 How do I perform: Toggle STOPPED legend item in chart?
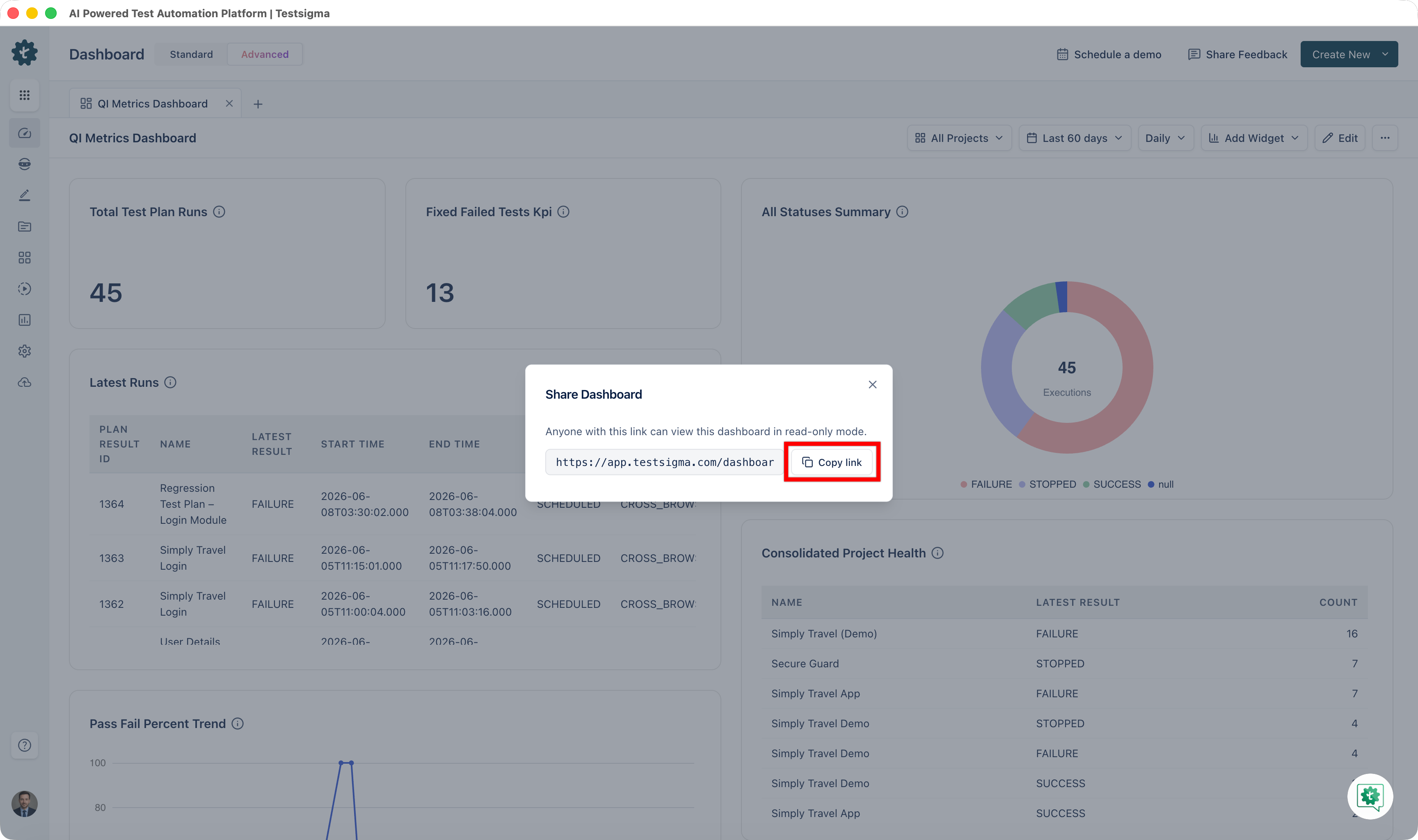[1047, 484]
